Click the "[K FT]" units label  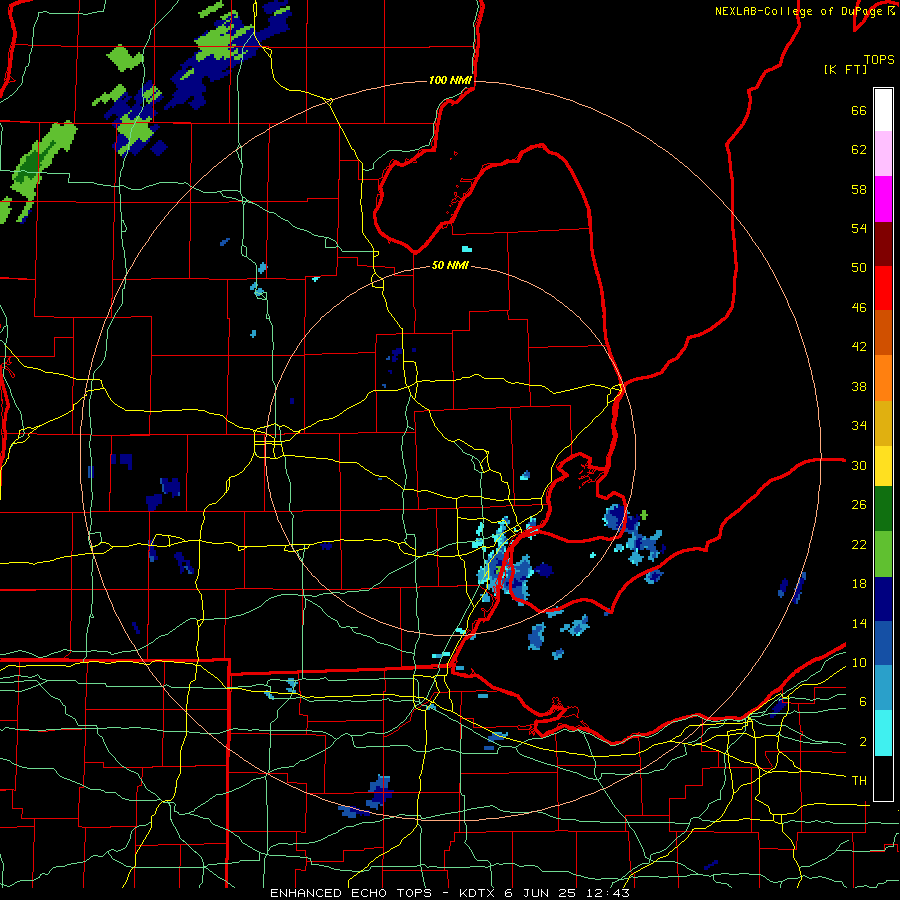click(x=845, y=70)
